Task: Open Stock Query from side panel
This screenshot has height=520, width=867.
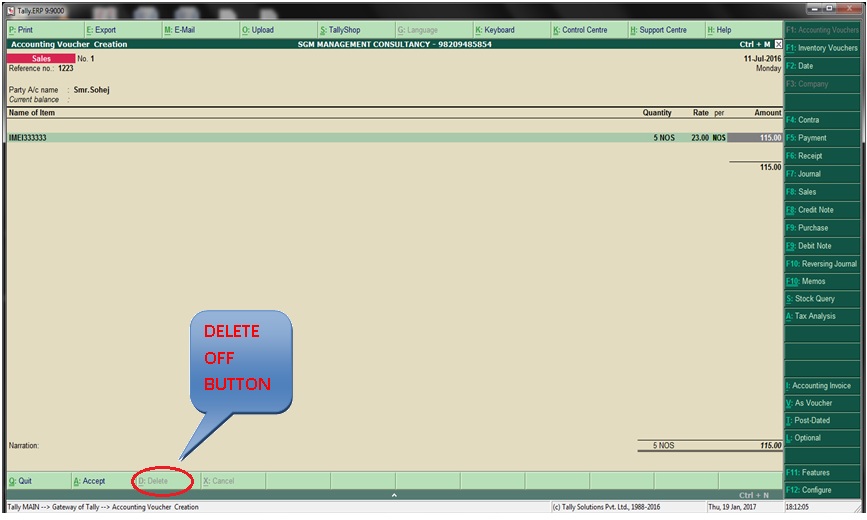Action: [x=822, y=299]
